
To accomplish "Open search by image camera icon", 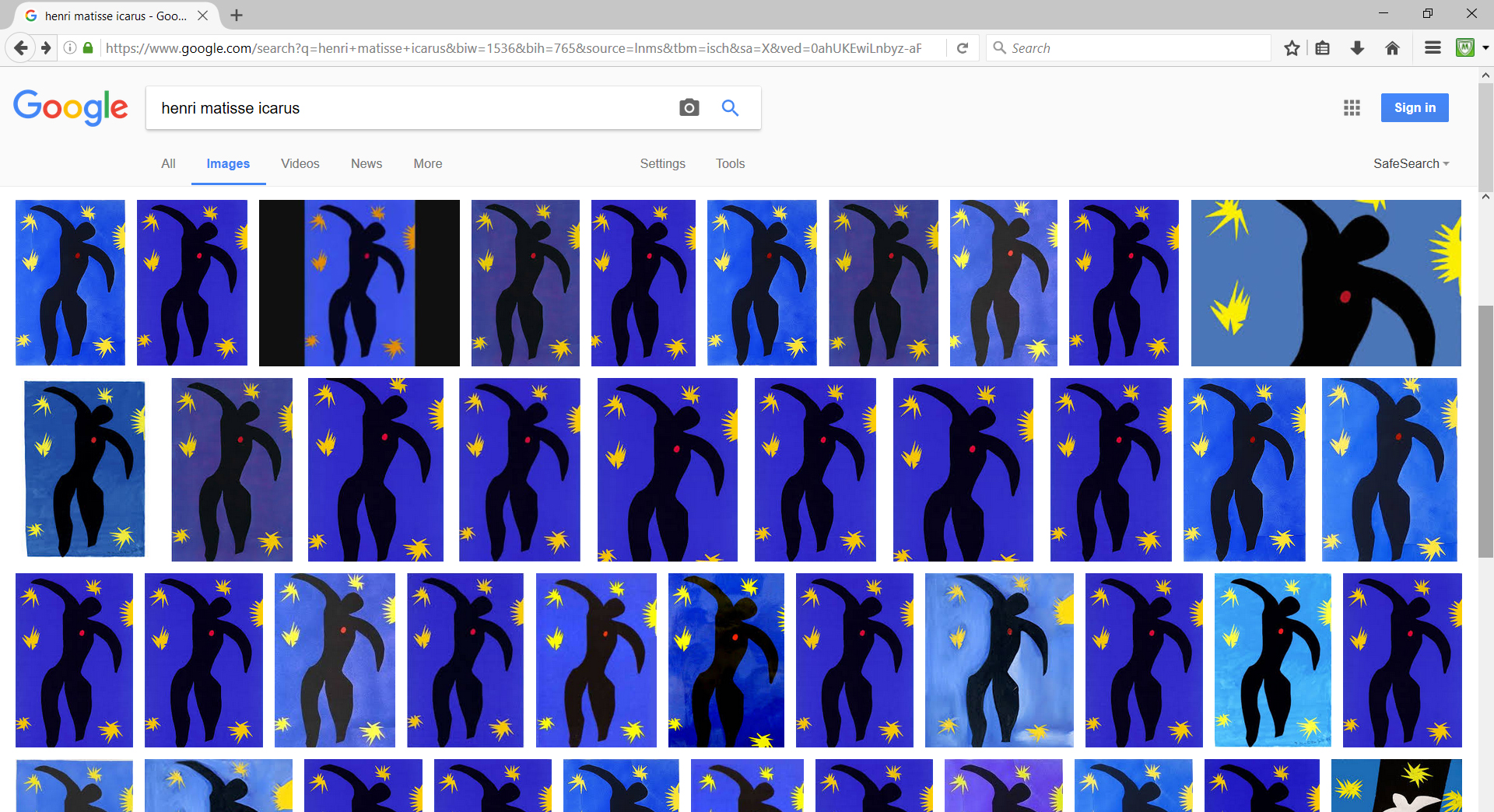I will coord(689,107).
